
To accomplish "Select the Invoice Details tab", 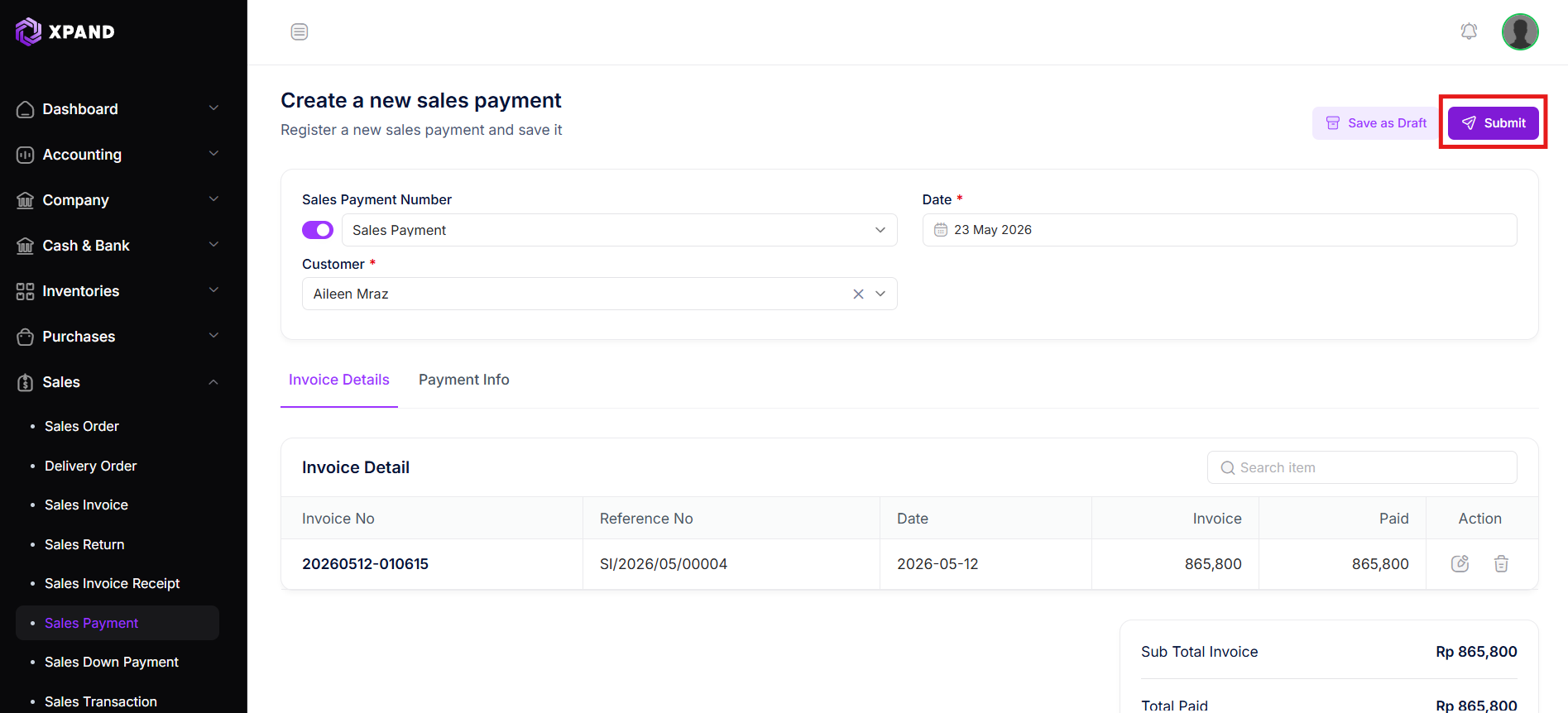I will click(x=339, y=380).
